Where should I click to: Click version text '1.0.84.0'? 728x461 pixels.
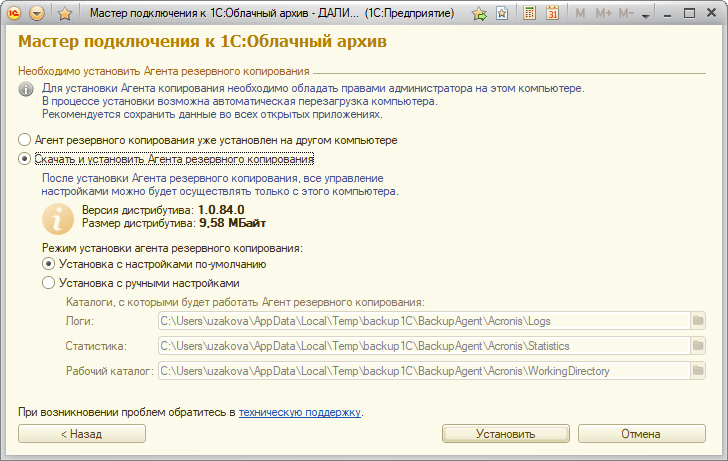(221, 210)
